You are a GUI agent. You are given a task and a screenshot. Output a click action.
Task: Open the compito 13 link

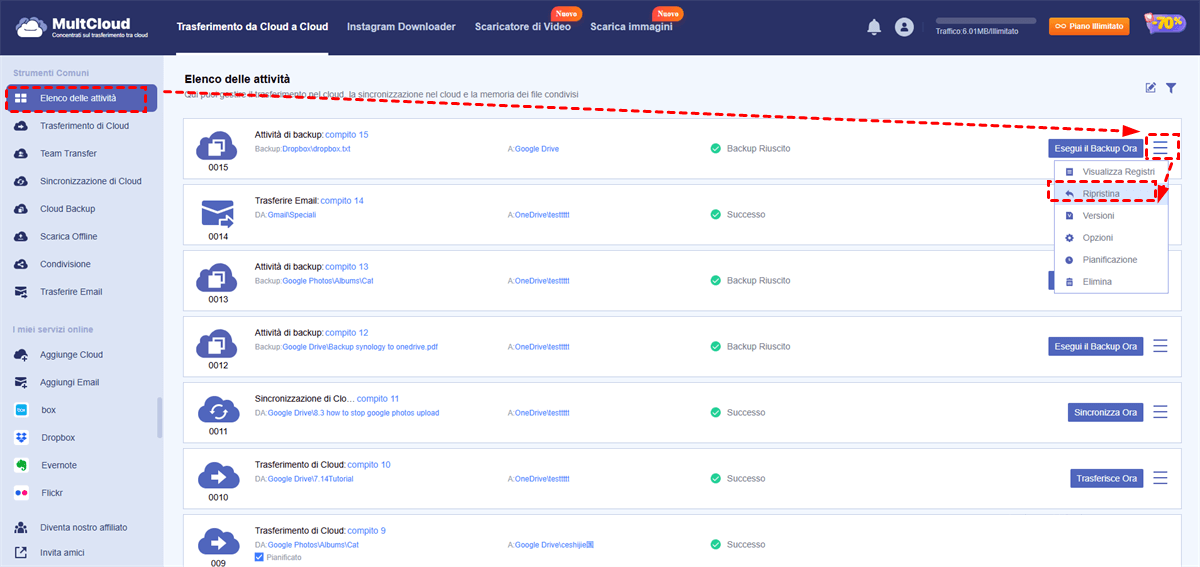click(x=347, y=267)
